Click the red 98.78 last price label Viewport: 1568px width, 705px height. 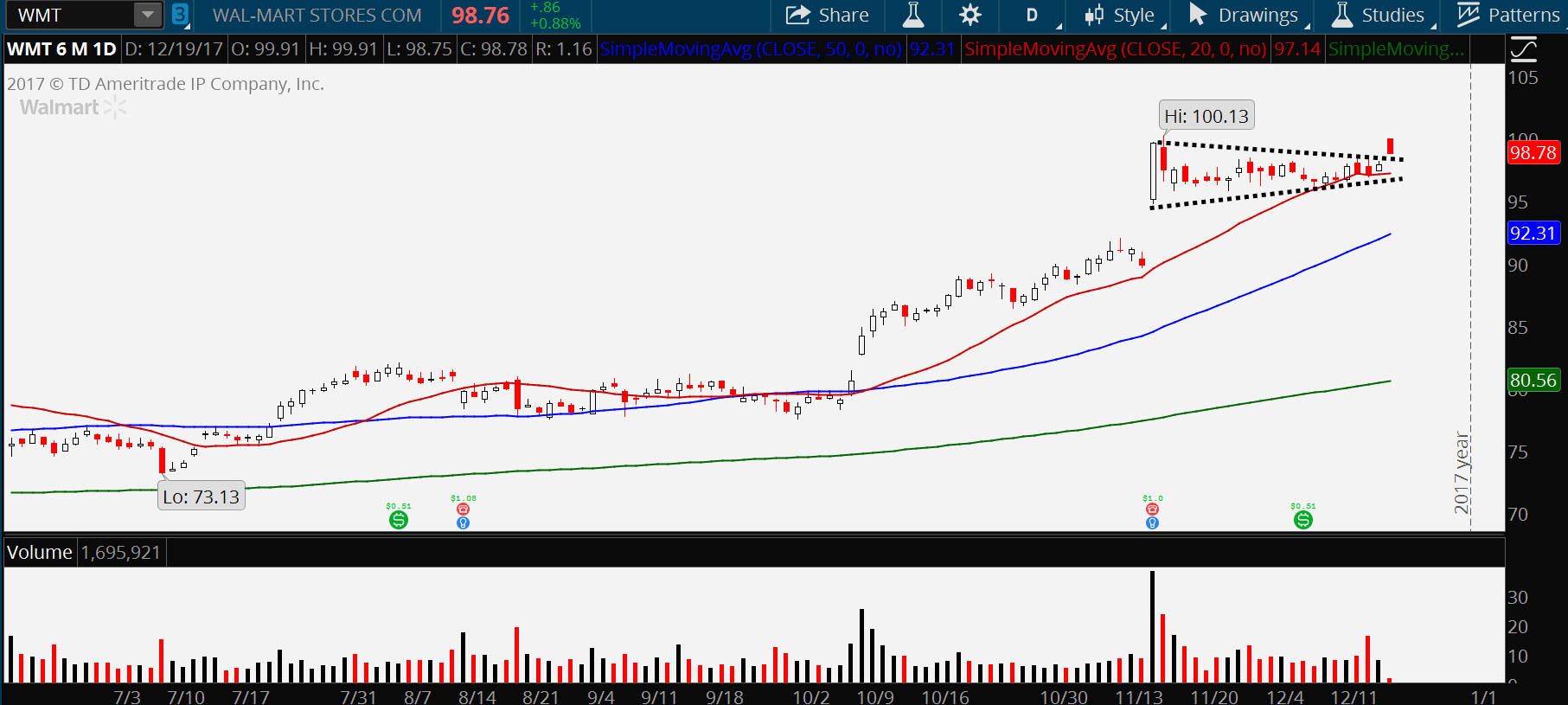(1533, 153)
